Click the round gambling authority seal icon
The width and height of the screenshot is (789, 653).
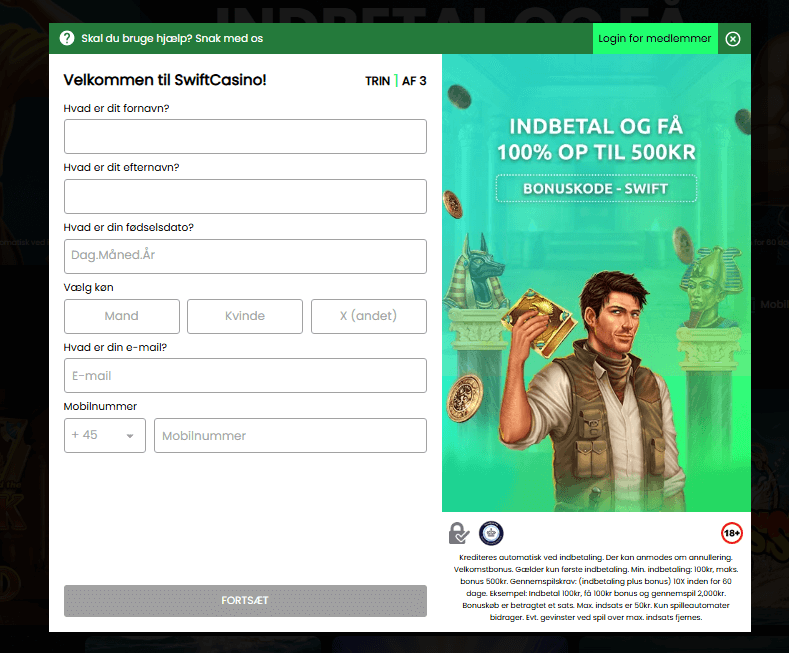491,533
